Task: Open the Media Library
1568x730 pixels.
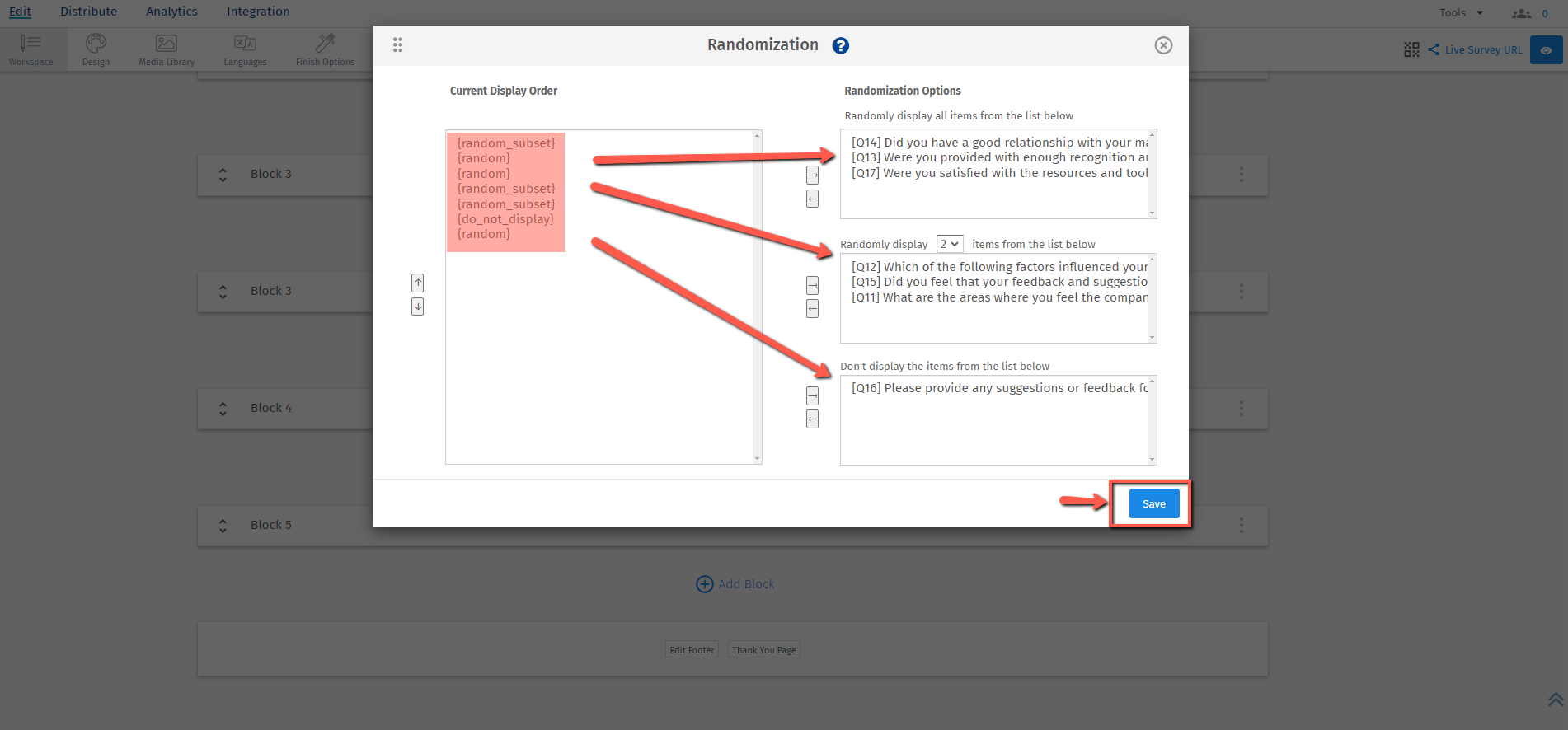Action: click(x=167, y=49)
